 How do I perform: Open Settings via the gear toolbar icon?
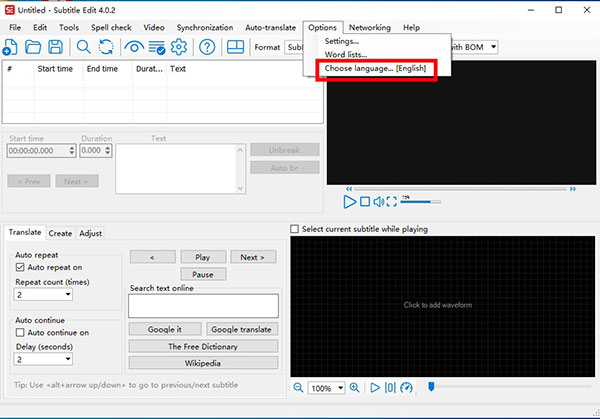click(x=179, y=47)
